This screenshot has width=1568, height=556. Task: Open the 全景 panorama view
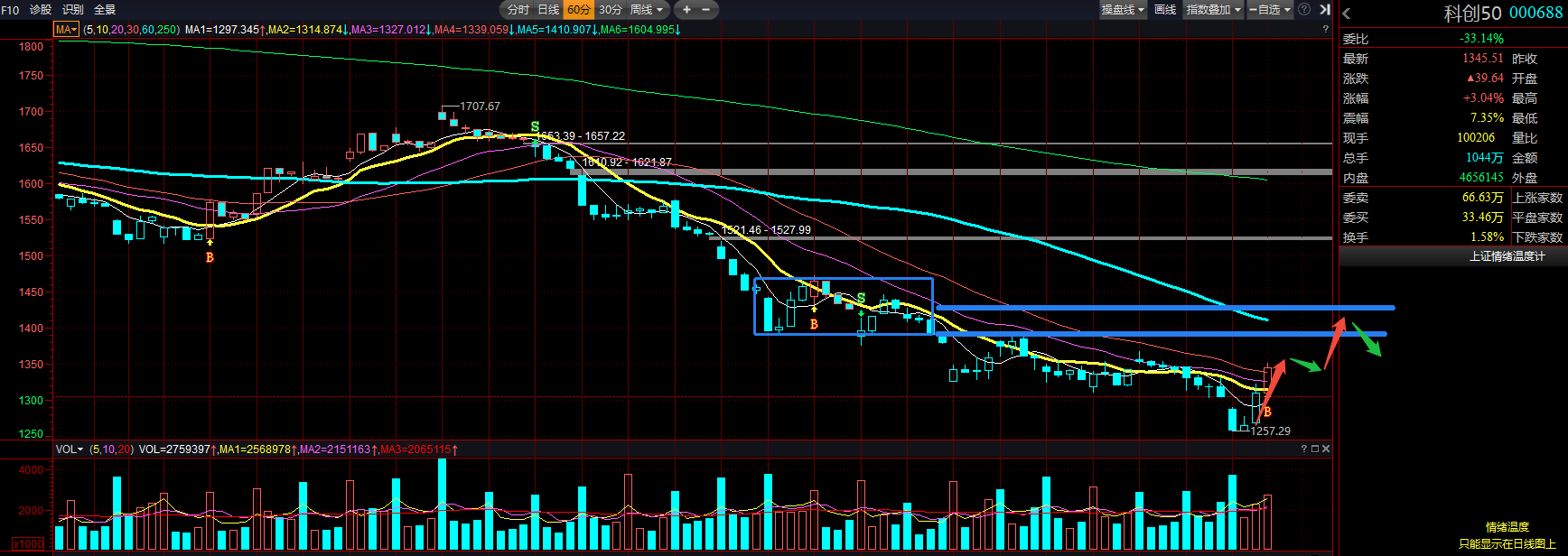click(x=105, y=10)
